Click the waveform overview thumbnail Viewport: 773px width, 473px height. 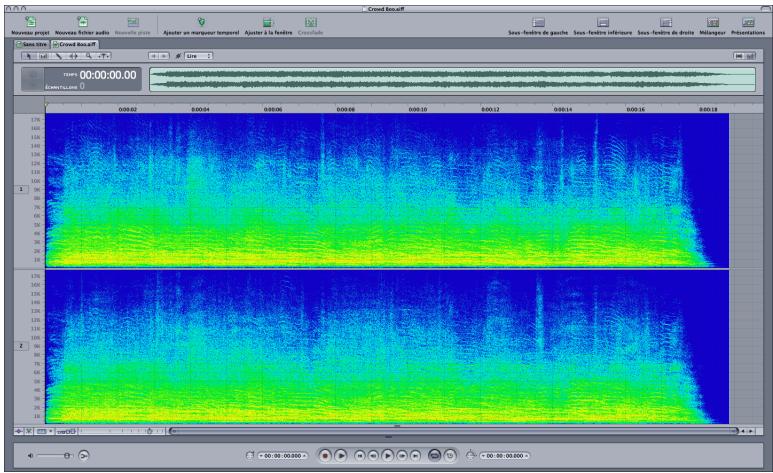tap(452, 79)
